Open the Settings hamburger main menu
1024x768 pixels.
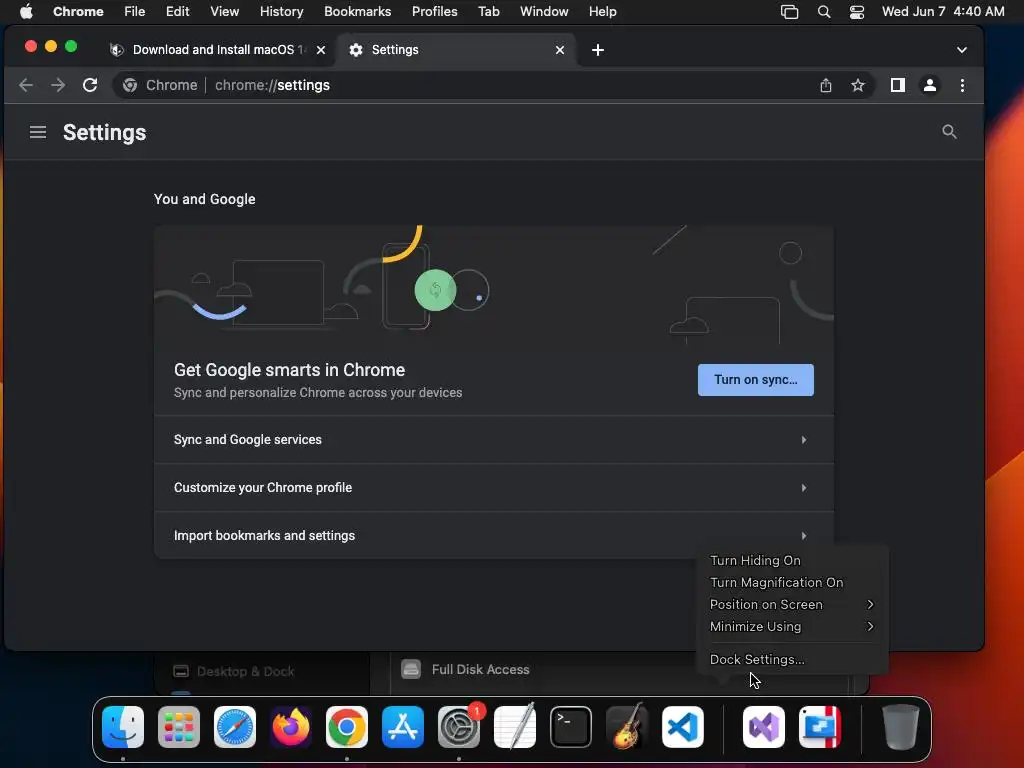(x=38, y=132)
